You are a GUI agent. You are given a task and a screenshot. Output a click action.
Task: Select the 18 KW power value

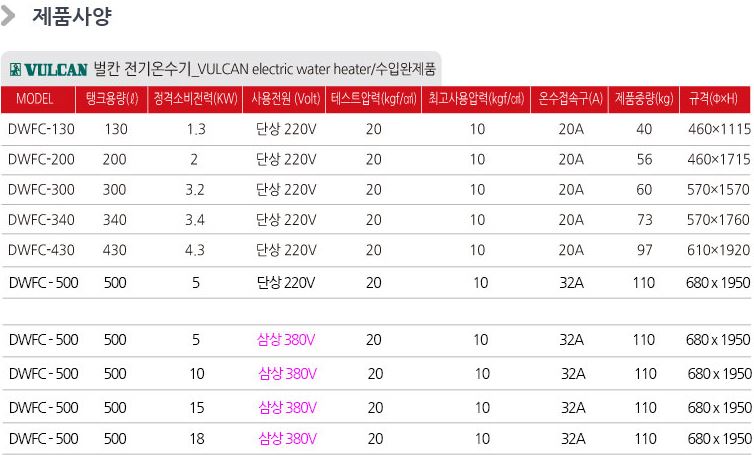[195, 439]
